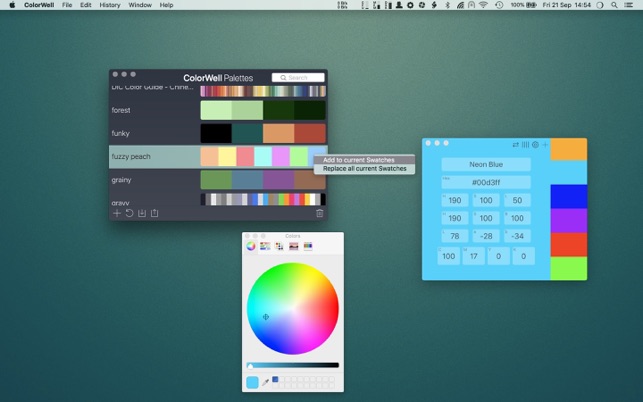This screenshot has height=402, width=643.
Task: Choose Add to current Swatches
Action: pos(364,160)
